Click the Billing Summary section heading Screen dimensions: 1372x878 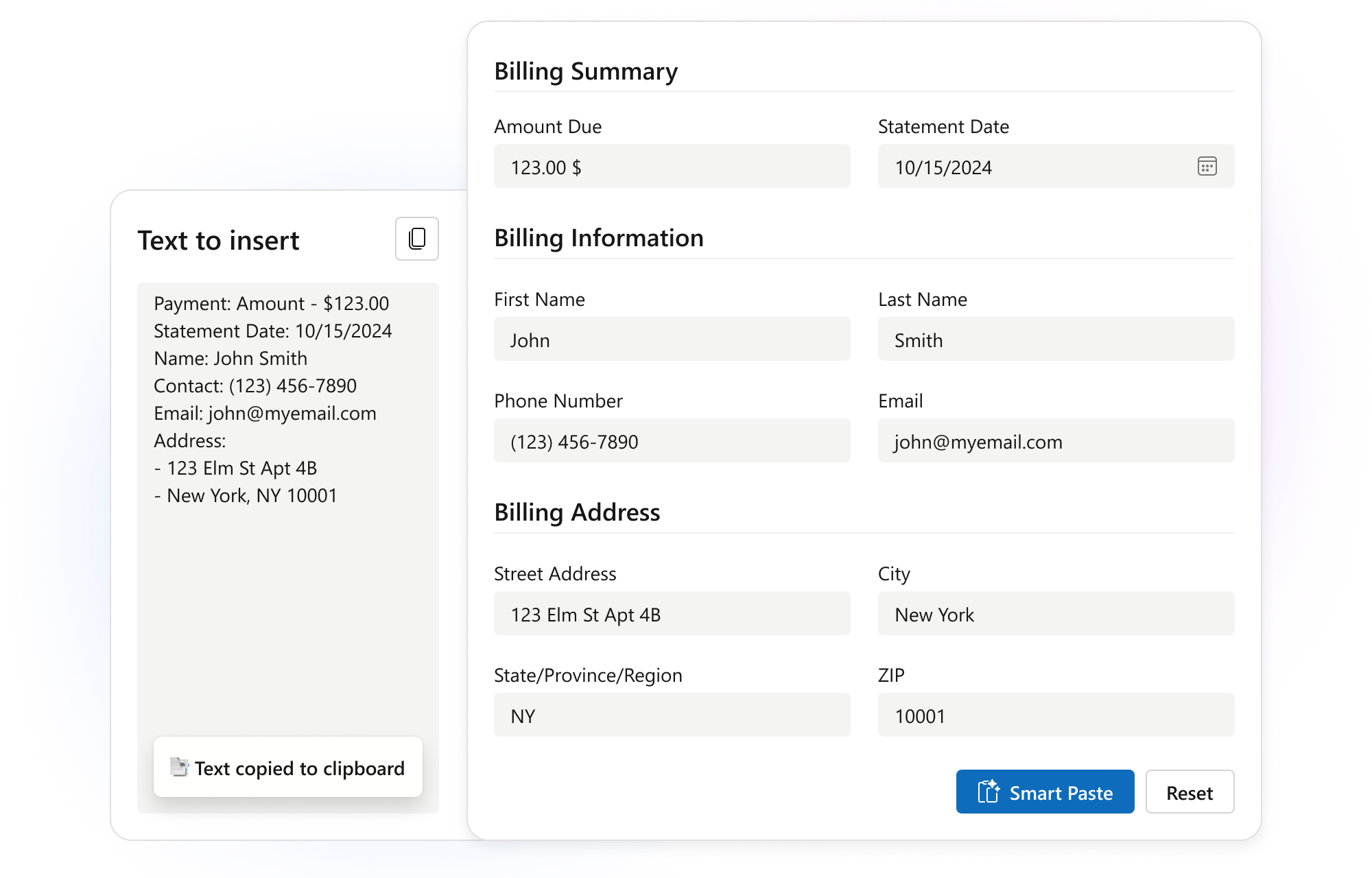point(586,71)
